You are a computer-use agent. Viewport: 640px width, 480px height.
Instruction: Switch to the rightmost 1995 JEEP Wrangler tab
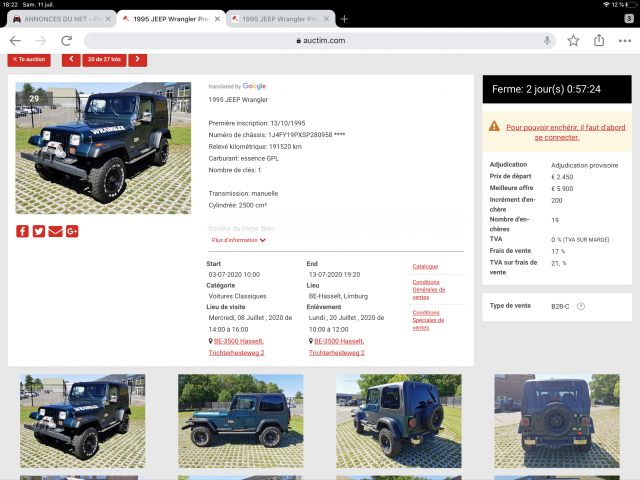[280, 19]
